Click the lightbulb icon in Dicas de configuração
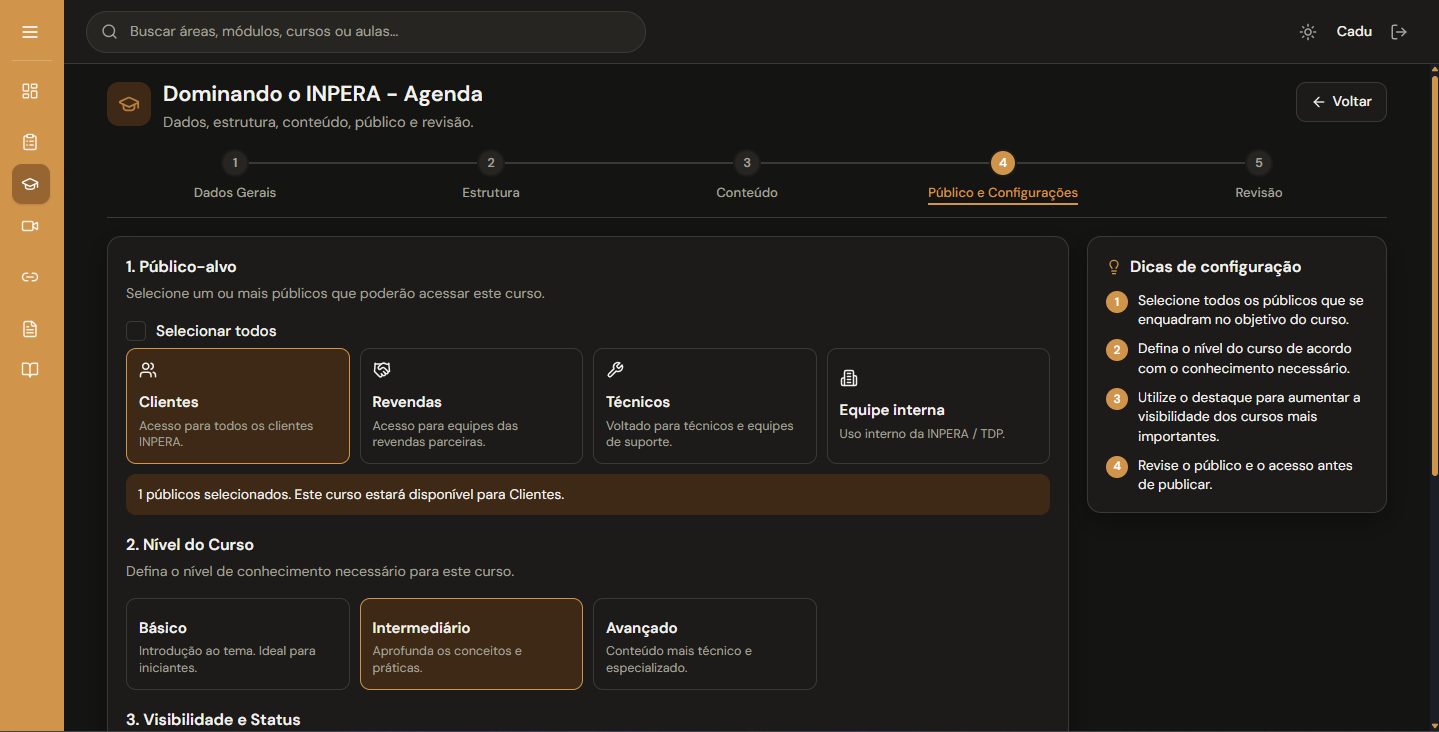 point(1114,267)
